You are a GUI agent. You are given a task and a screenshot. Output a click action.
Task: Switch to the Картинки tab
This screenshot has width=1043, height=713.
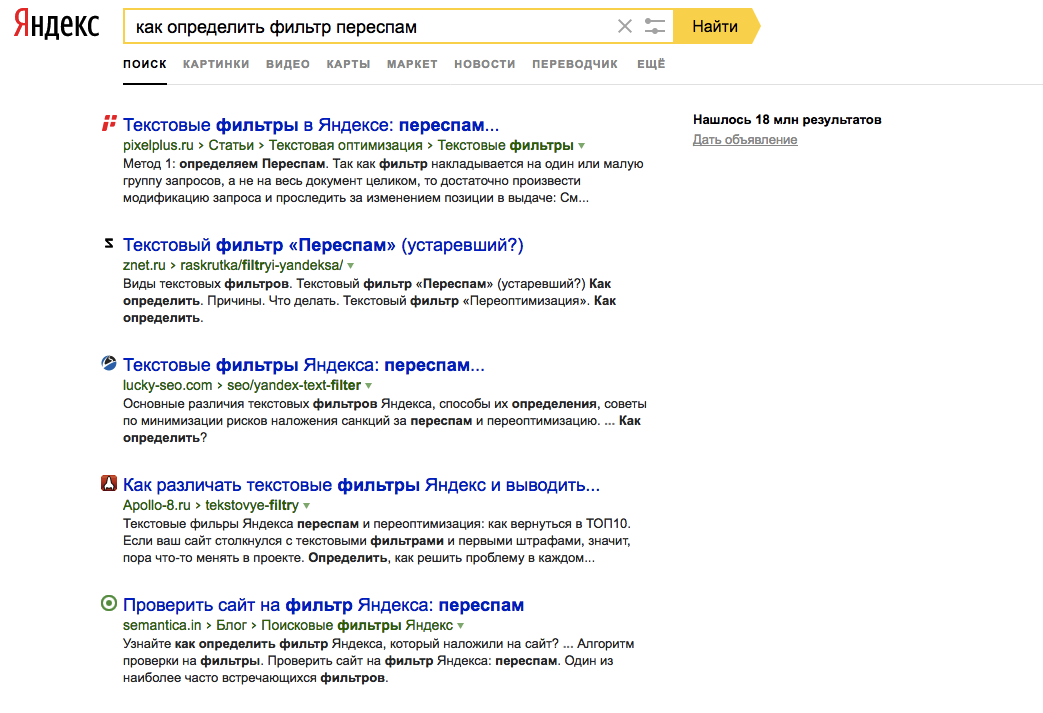point(216,64)
